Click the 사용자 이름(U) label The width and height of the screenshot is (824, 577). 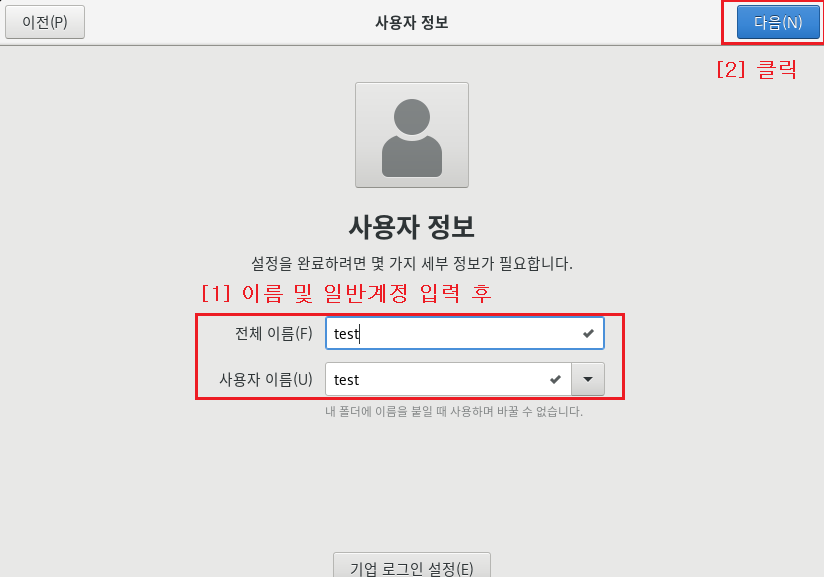(266, 379)
